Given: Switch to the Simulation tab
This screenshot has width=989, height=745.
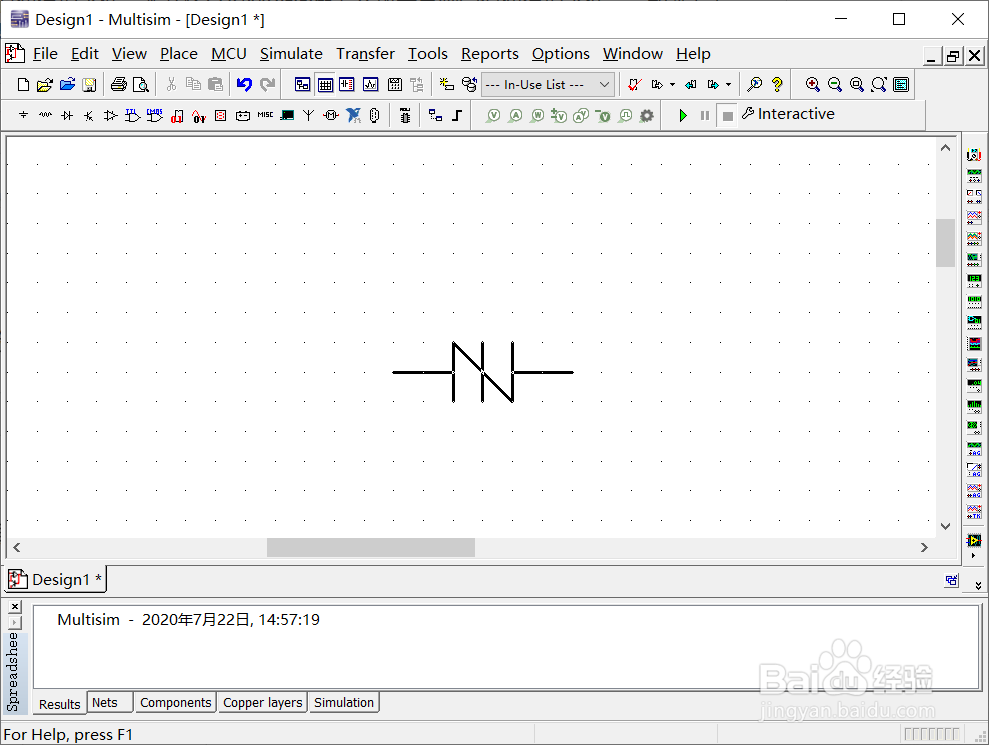Looking at the screenshot, I should click(x=344, y=703).
